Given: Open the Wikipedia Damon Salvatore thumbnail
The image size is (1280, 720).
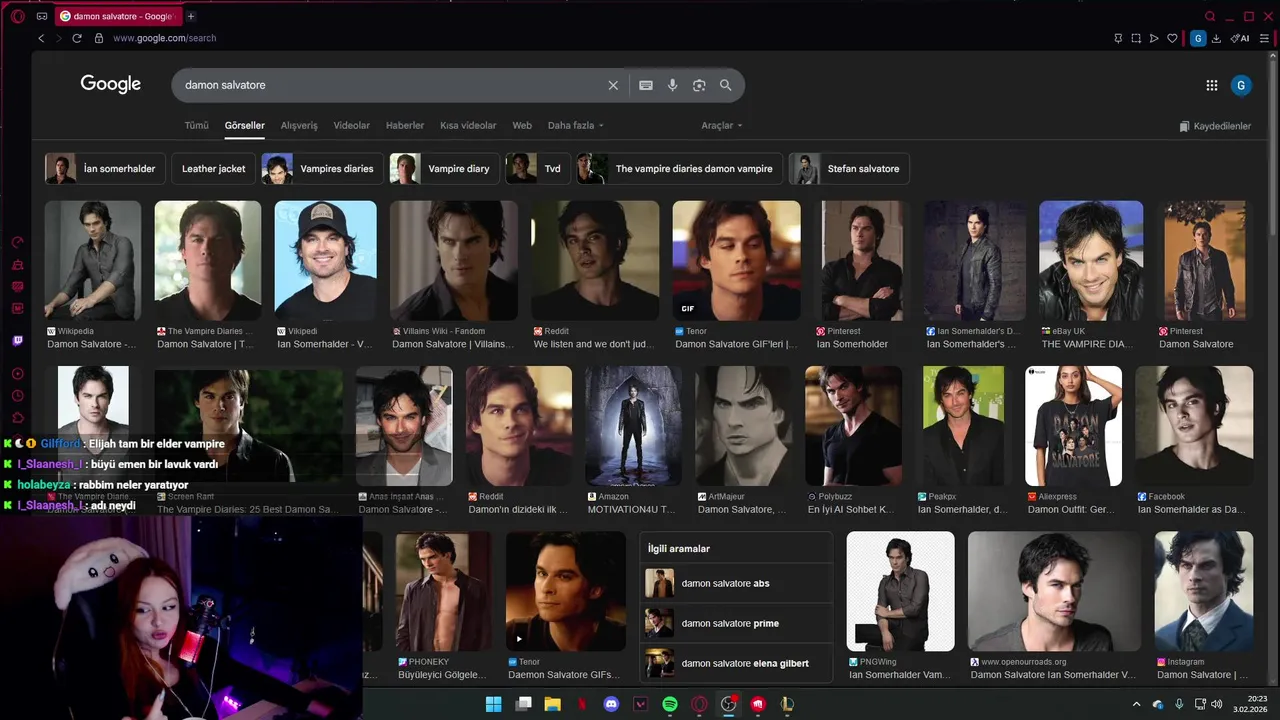Looking at the screenshot, I should coord(92,261).
